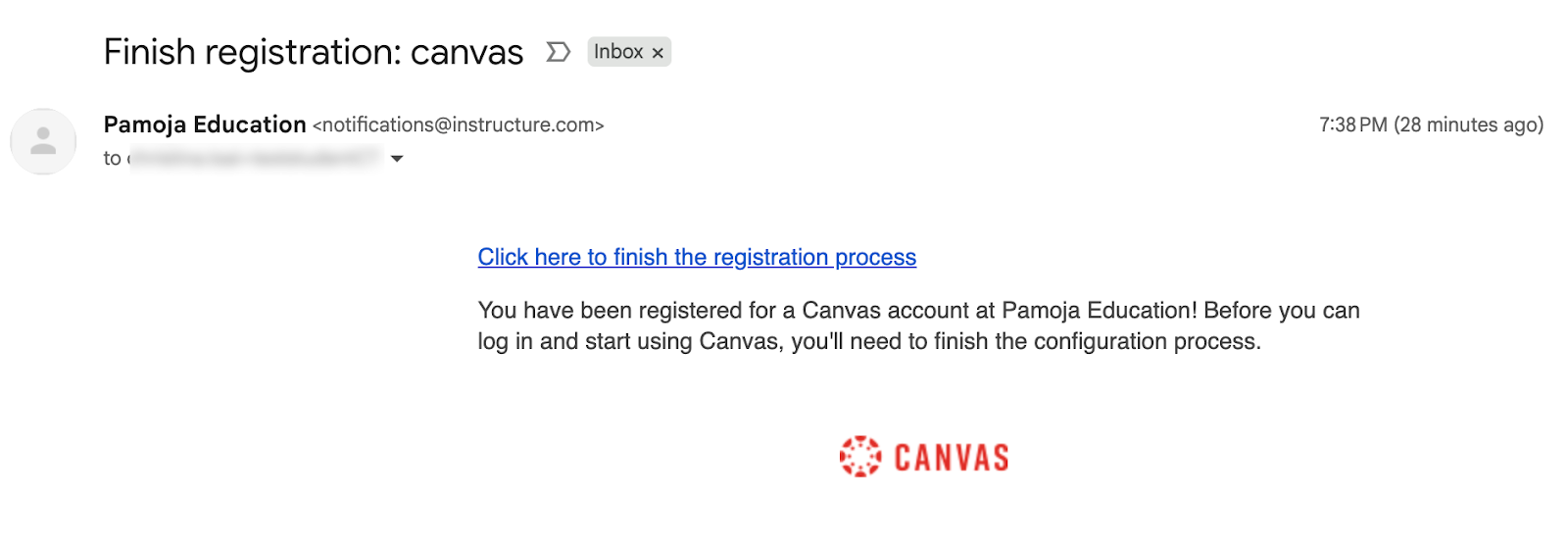This screenshot has height=548, width=1568.
Task: Click the notifications@instructure.com sender address
Action: click(459, 125)
